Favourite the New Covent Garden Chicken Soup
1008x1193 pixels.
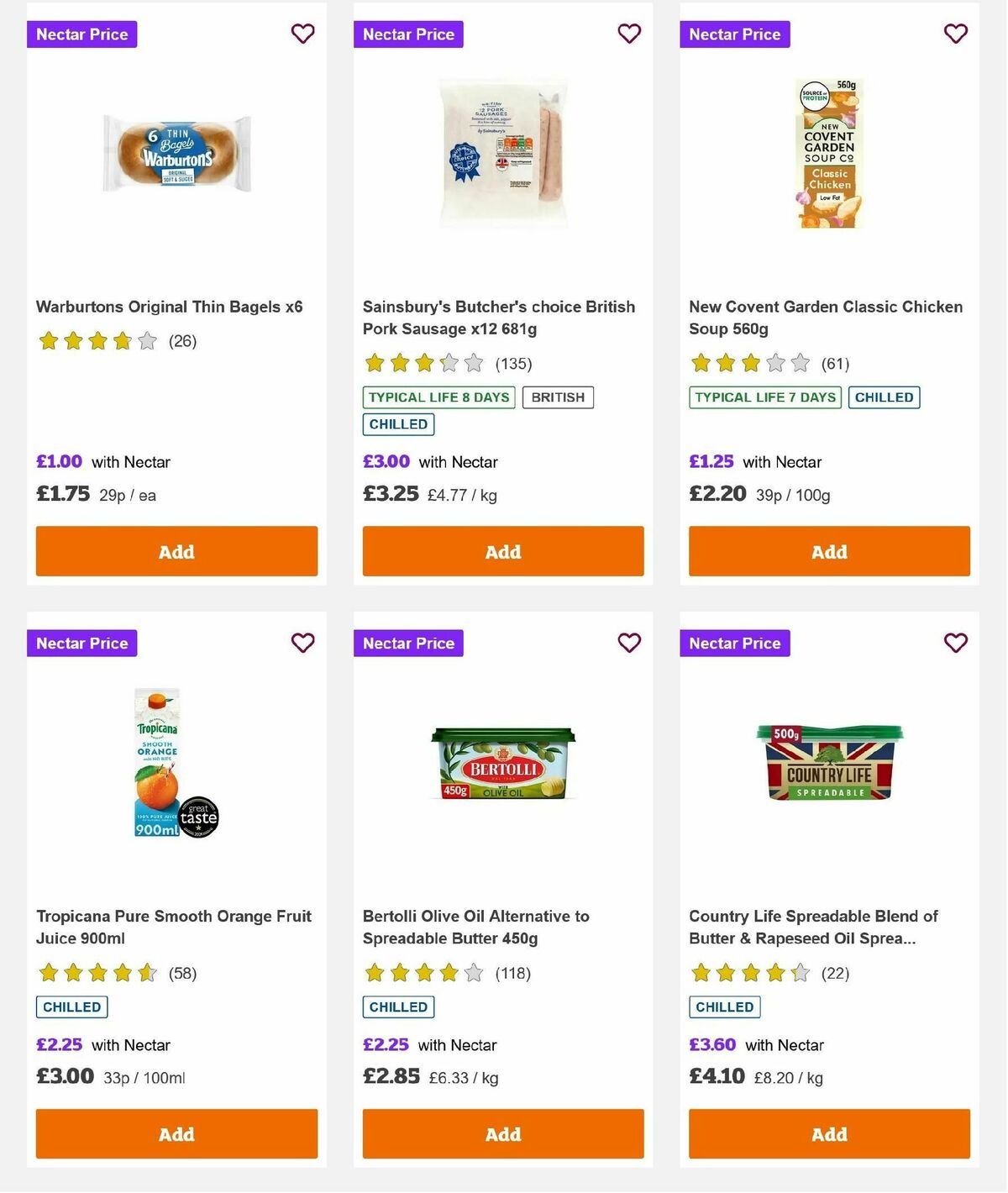(955, 34)
